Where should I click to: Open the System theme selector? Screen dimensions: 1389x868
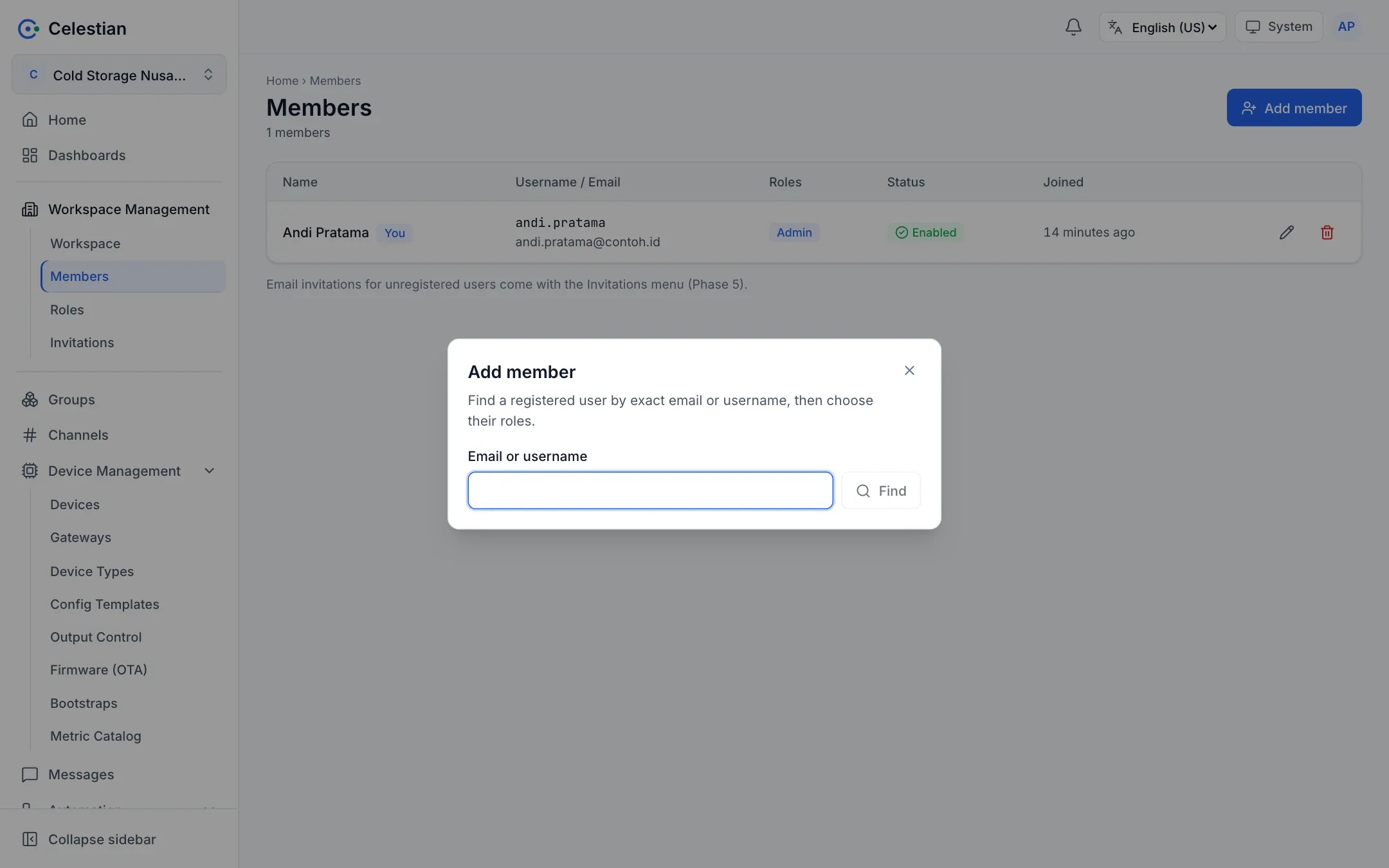click(x=1278, y=27)
